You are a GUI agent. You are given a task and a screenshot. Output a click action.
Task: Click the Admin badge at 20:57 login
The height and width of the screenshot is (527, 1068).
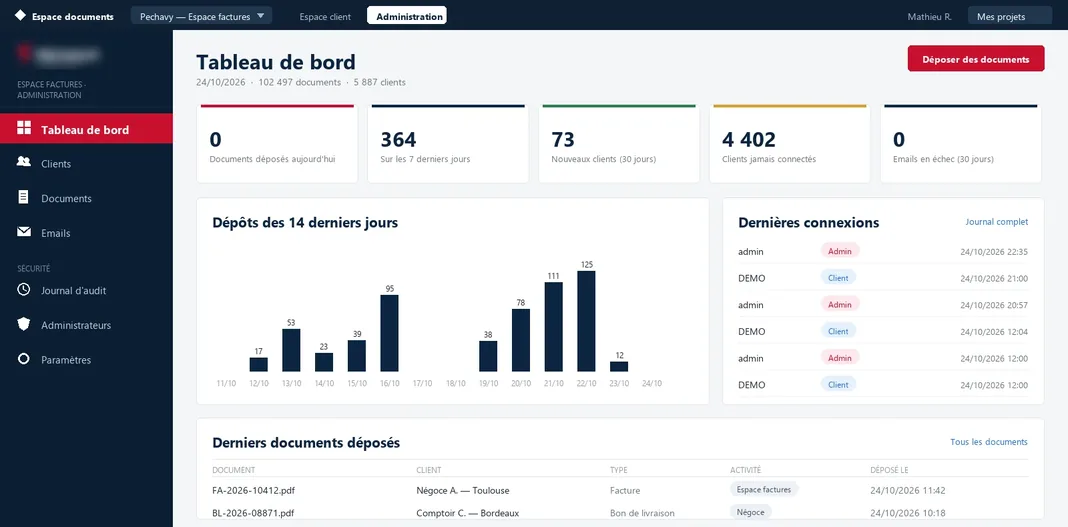[840, 304]
